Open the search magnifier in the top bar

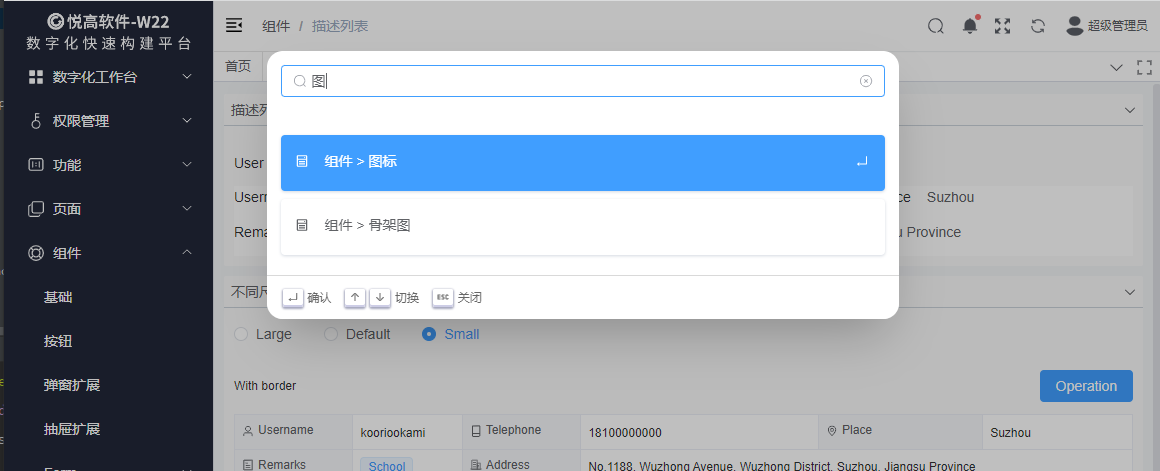pyautogui.click(x=936, y=26)
